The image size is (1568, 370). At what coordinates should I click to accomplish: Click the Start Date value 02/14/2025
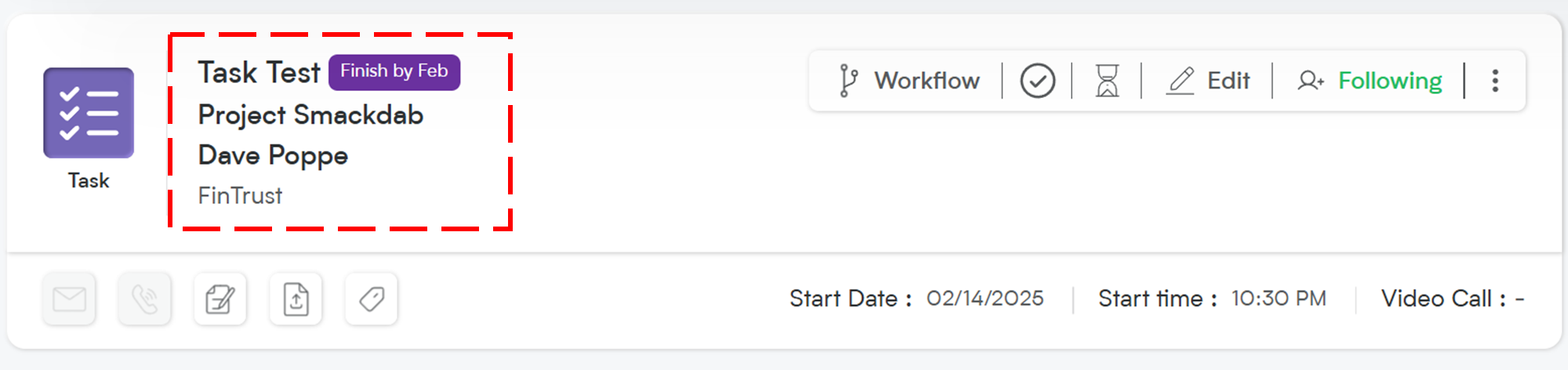tap(985, 299)
